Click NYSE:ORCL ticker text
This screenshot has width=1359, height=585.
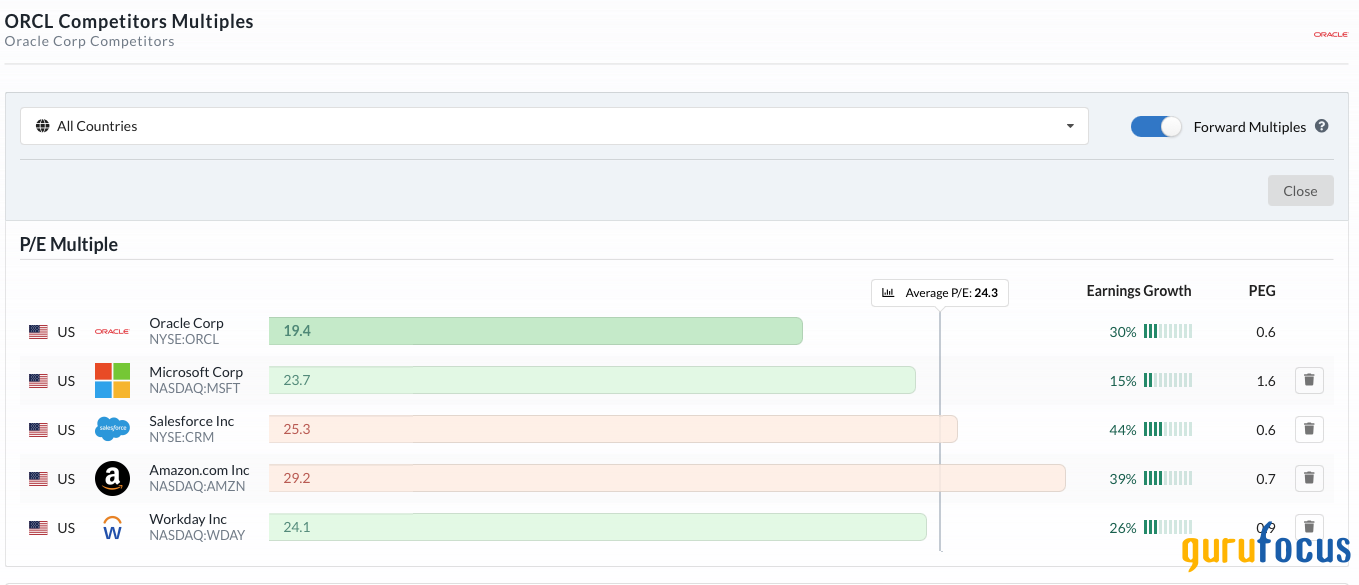pyautogui.click(x=184, y=339)
